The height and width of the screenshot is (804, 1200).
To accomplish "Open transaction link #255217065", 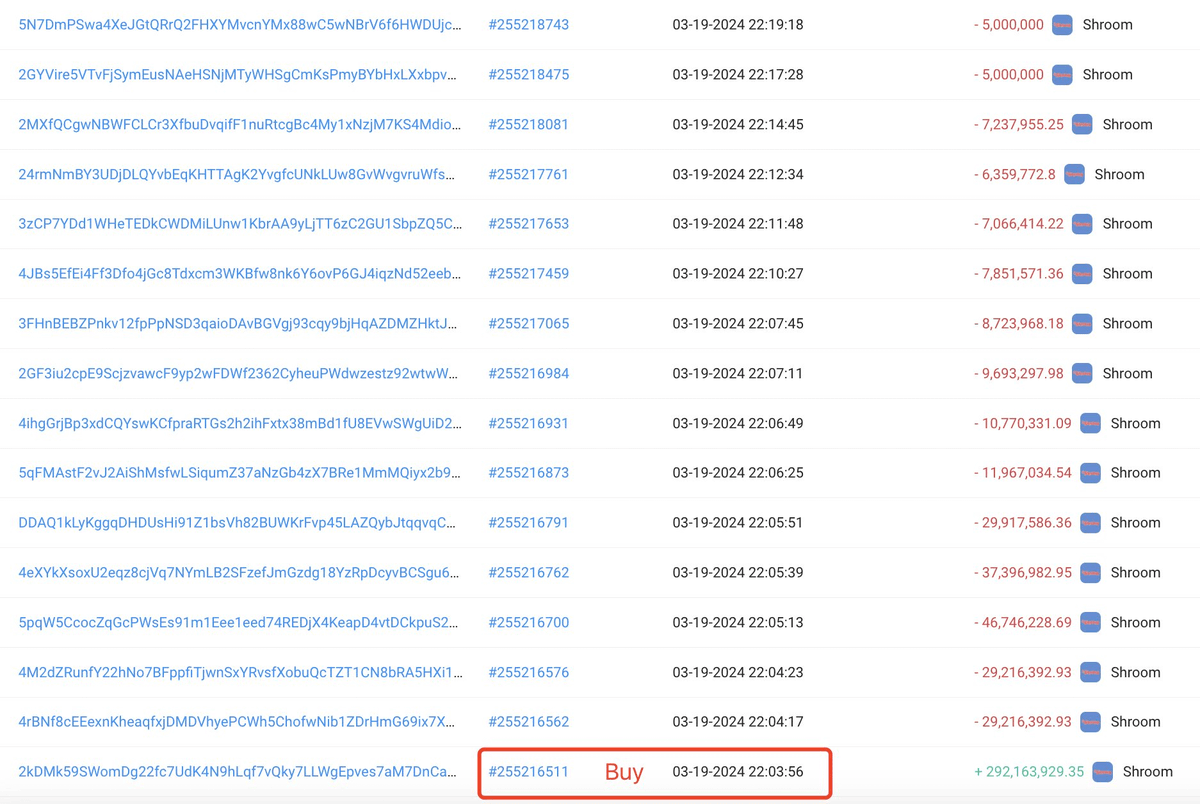I will (529, 323).
